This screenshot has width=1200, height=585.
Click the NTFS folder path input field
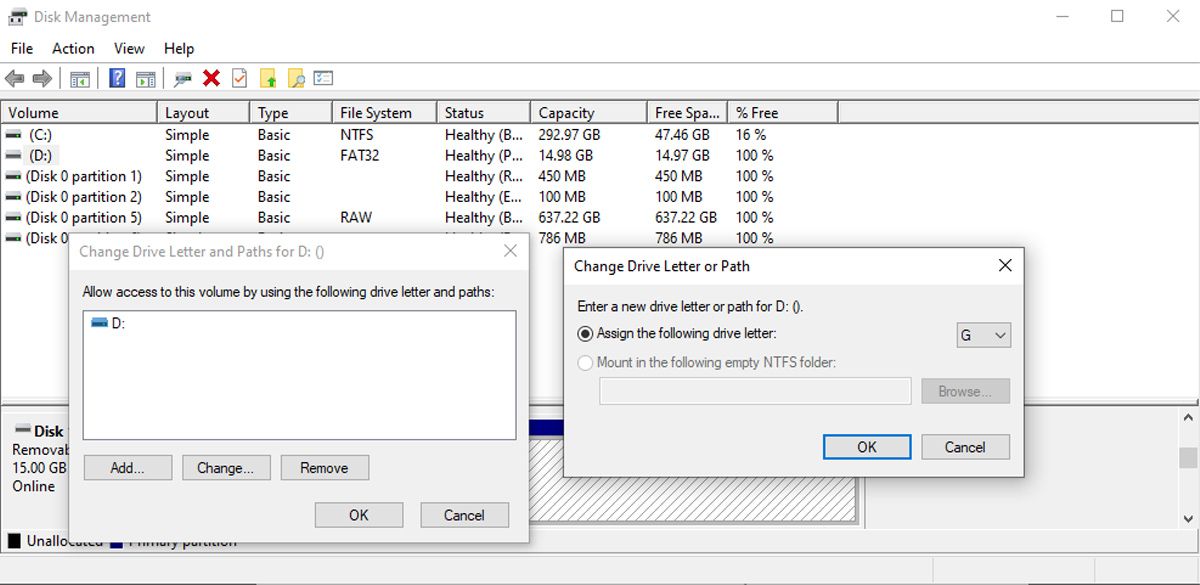[x=755, y=390]
